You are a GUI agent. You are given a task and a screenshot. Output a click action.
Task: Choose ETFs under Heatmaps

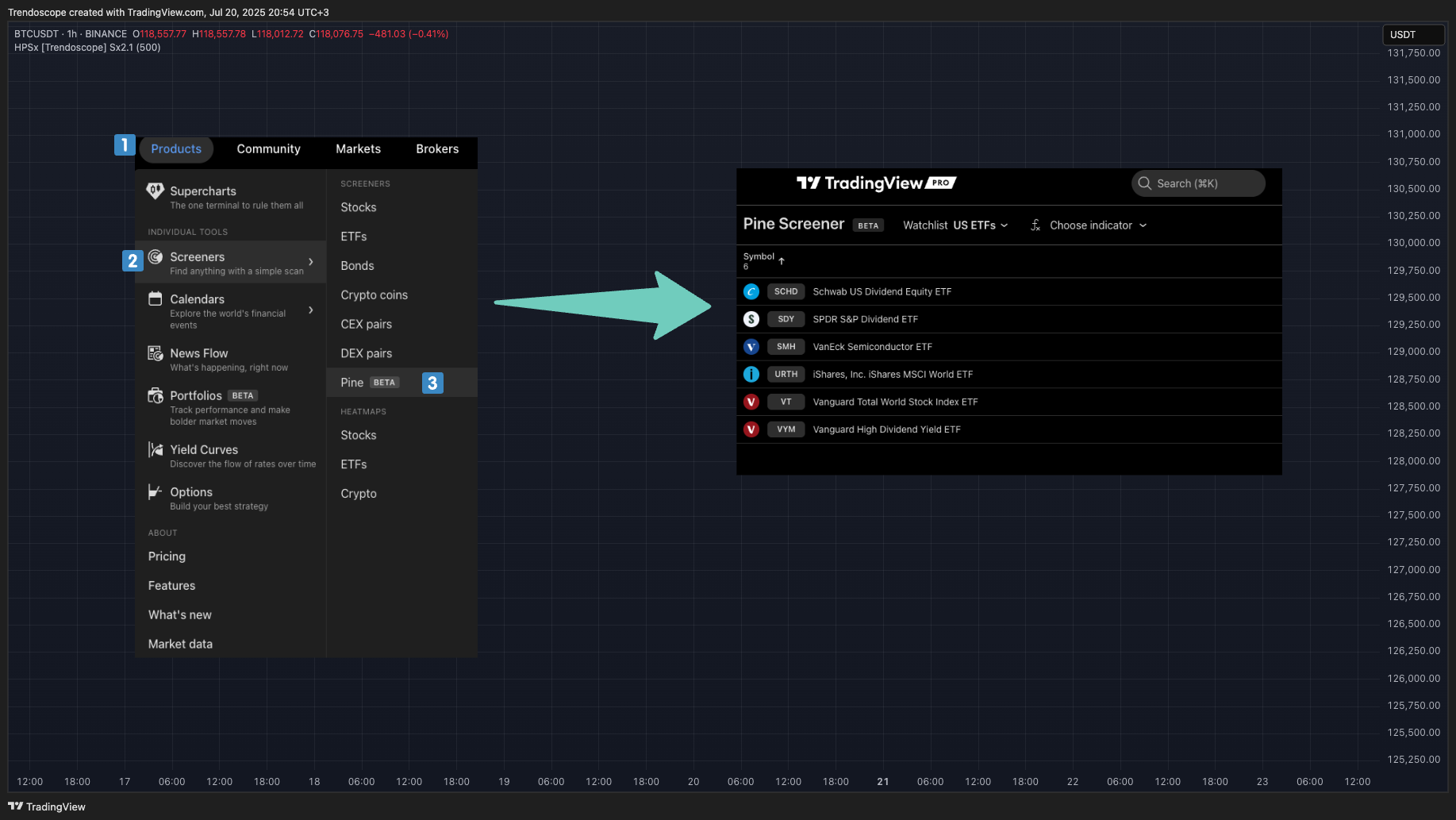tap(354, 464)
